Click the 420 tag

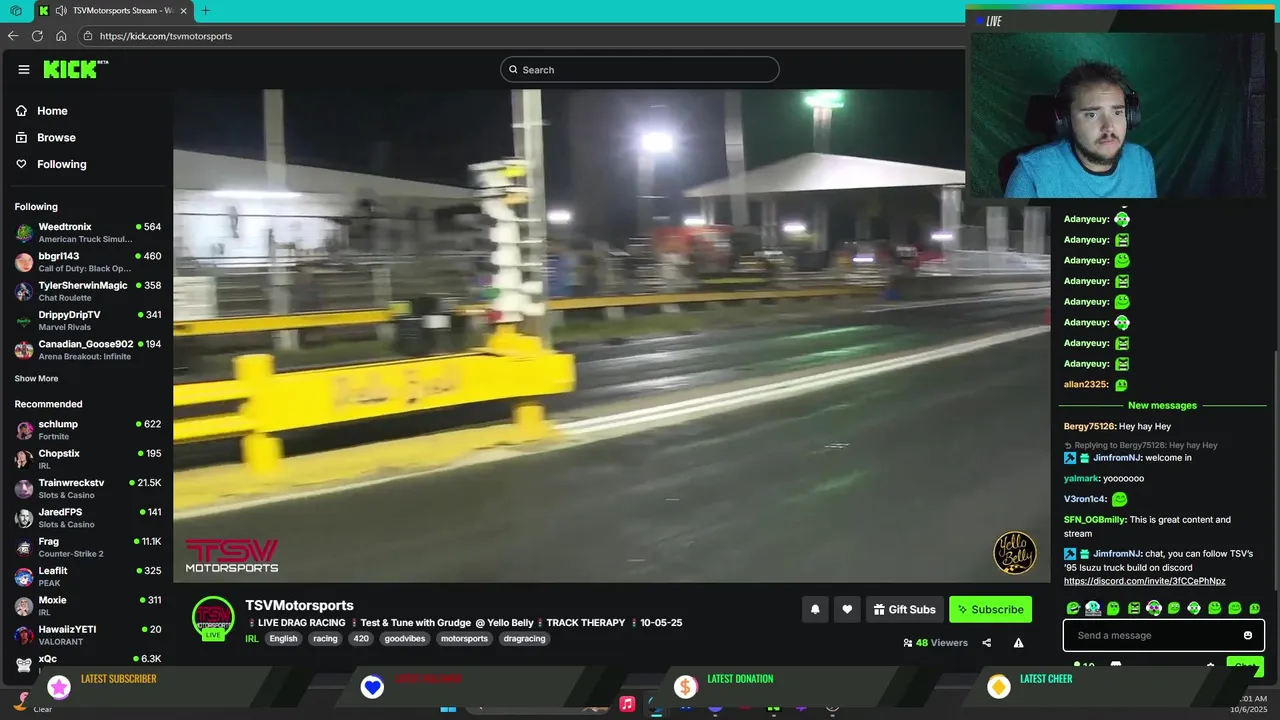tap(361, 639)
